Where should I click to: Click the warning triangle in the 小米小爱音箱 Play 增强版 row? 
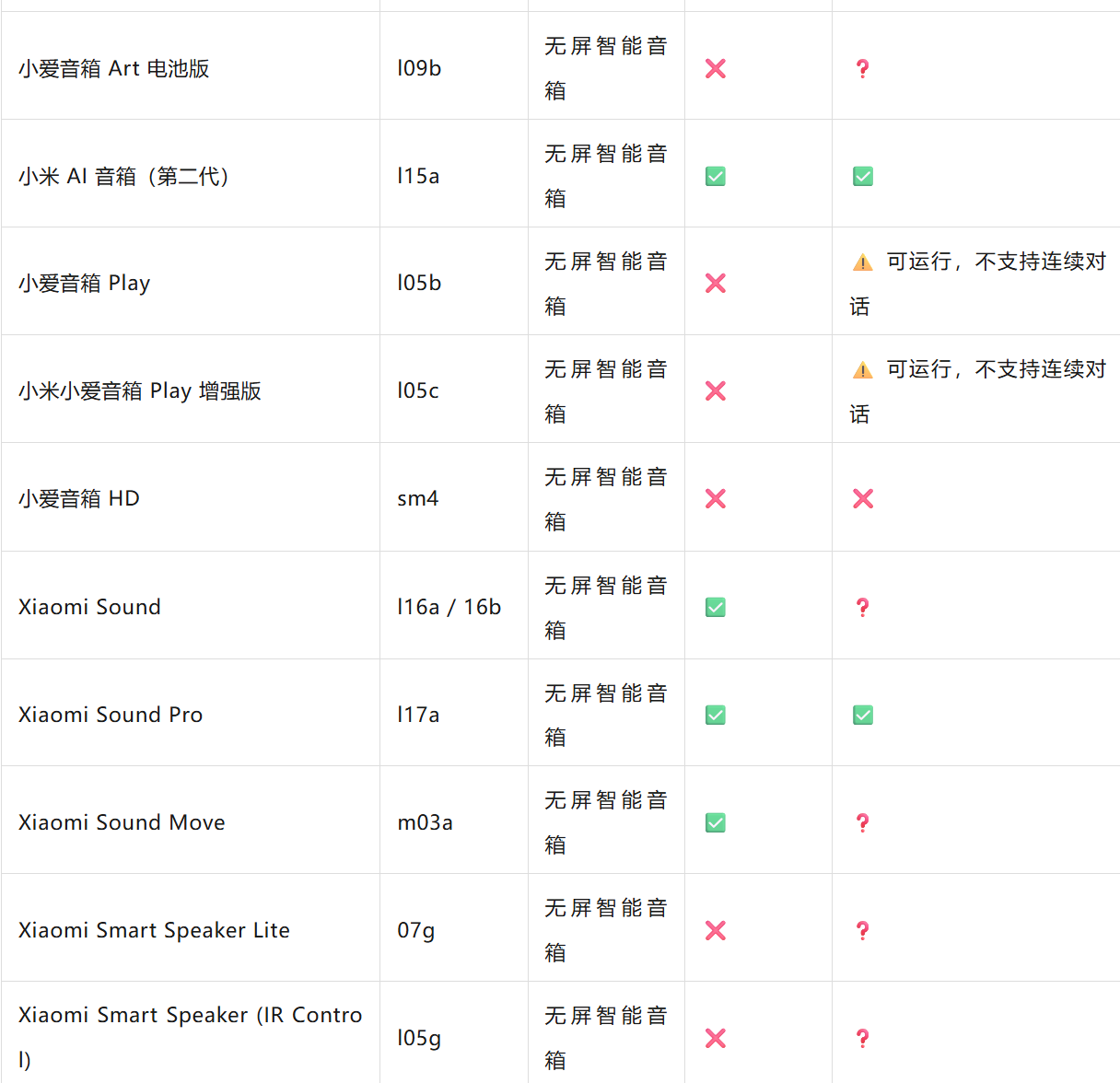(863, 370)
